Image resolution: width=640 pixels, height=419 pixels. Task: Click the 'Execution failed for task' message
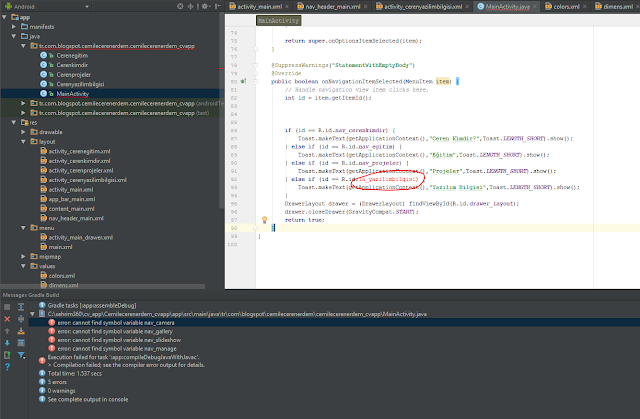pyautogui.click(x=124, y=357)
